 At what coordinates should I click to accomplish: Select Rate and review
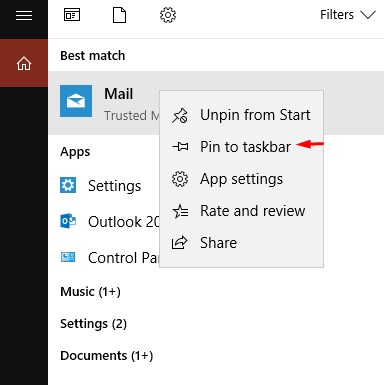tap(242, 211)
